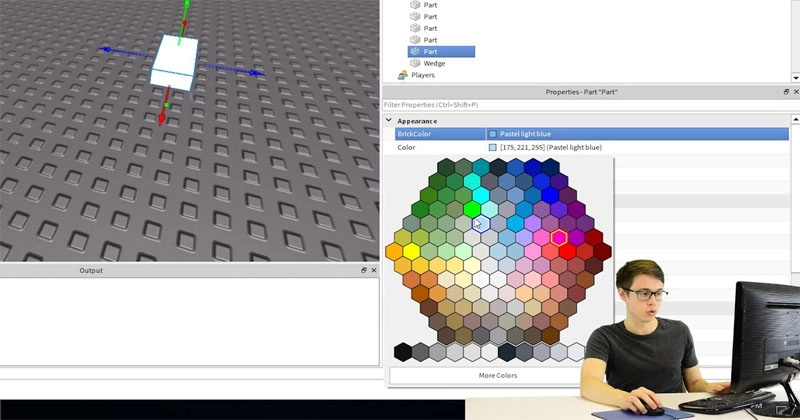Close the Output panel

pos(374,270)
